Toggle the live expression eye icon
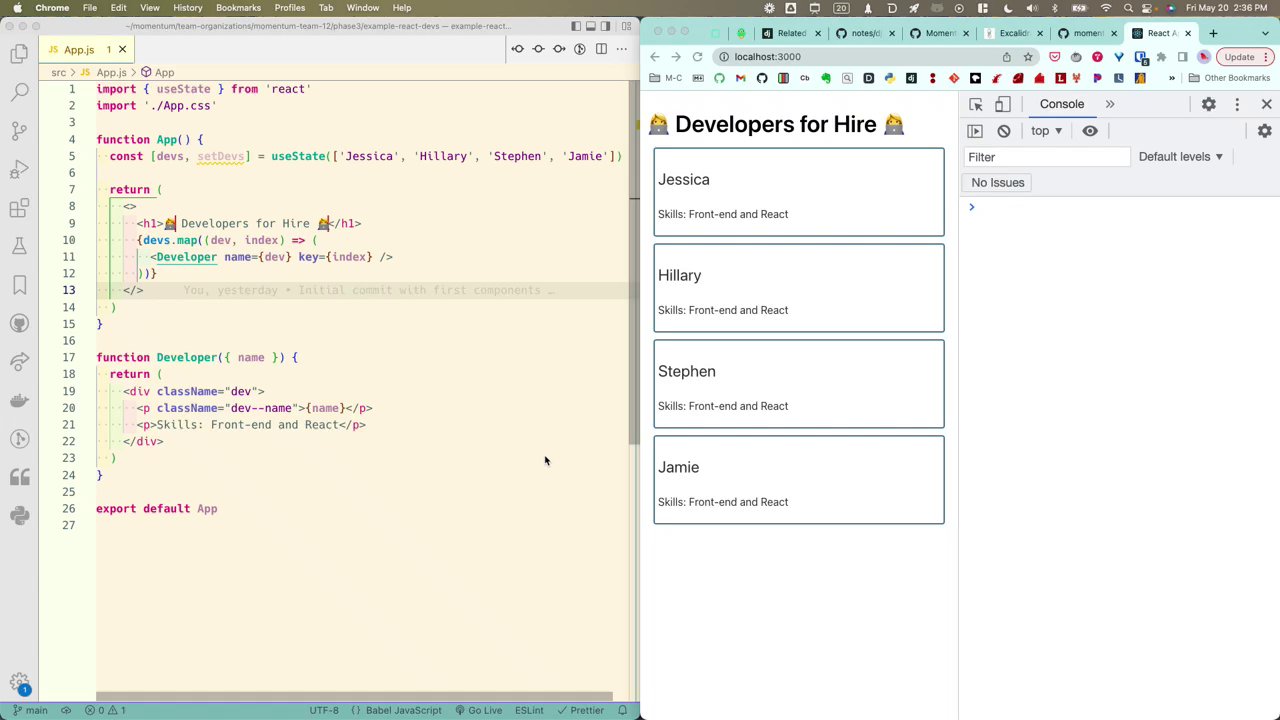Image resolution: width=1280 pixels, height=720 pixels. click(x=1090, y=131)
